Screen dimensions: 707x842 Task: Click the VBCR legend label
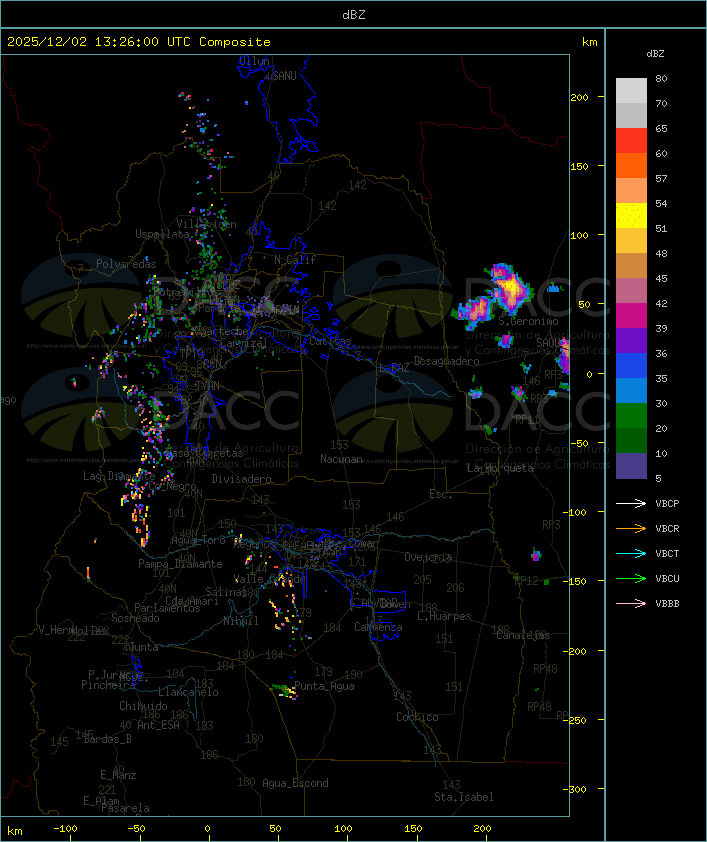(x=667, y=528)
